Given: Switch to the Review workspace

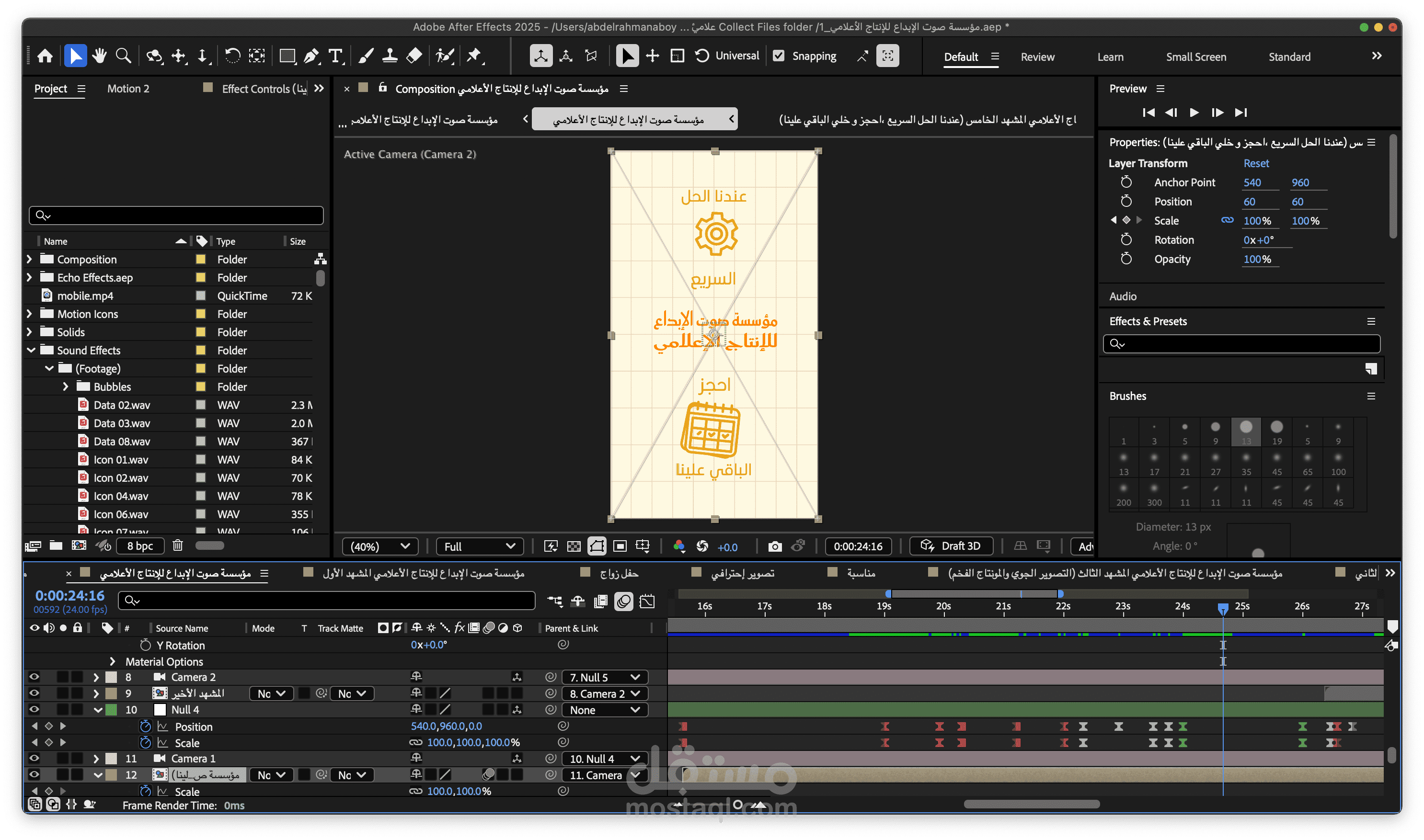Looking at the screenshot, I should 1037,57.
